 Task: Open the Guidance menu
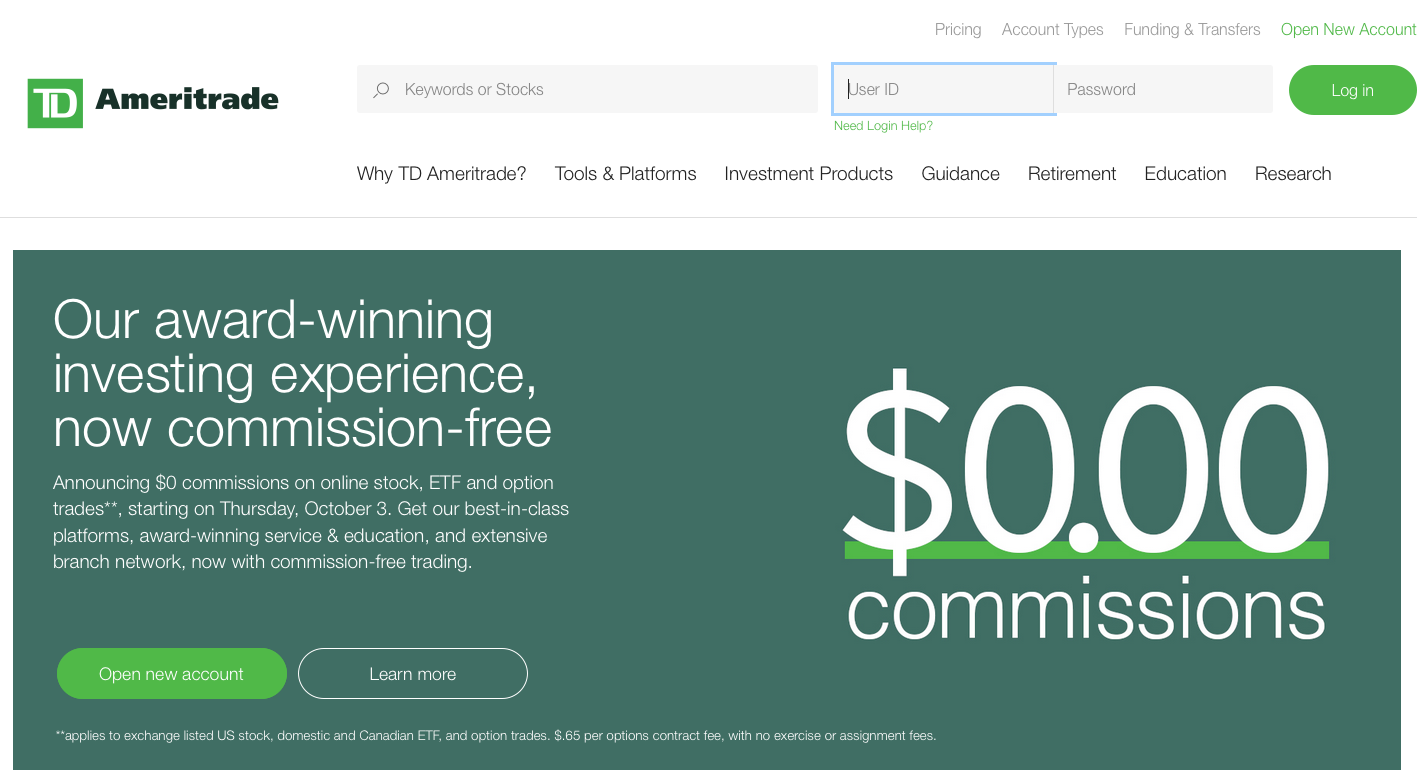click(x=960, y=174)
